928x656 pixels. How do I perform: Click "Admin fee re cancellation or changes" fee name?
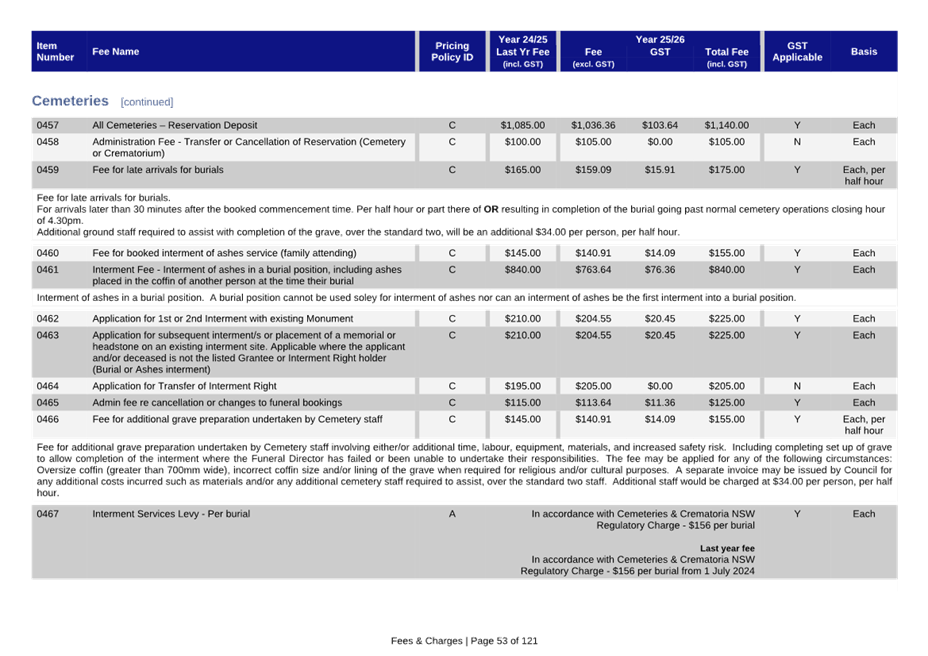pos(217,403)
